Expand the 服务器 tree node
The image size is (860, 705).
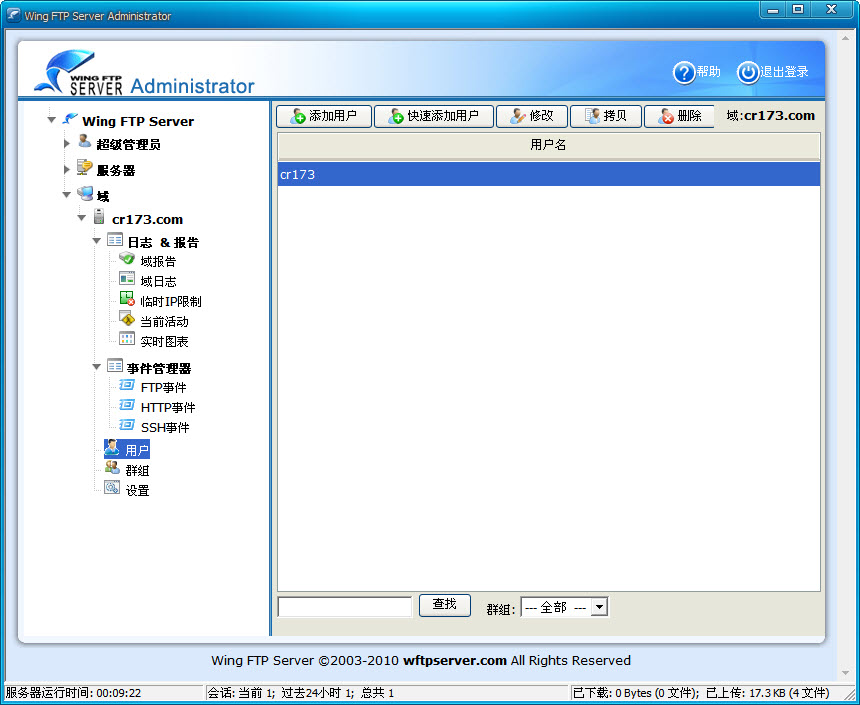[x=66, y=170]
